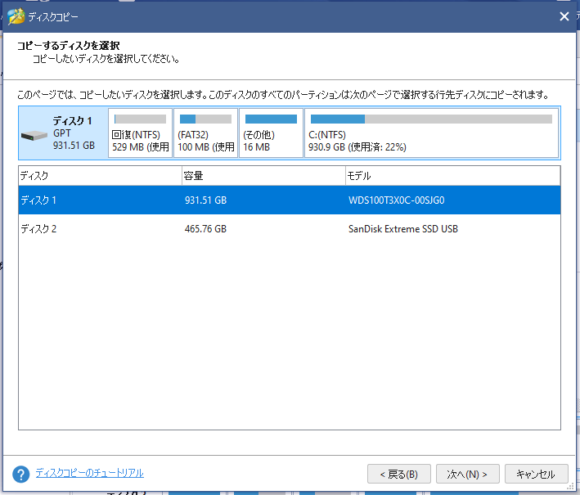Click the 次へ(N) next button
This screenshot has height=495, width=580.
[x=468, y=474]
